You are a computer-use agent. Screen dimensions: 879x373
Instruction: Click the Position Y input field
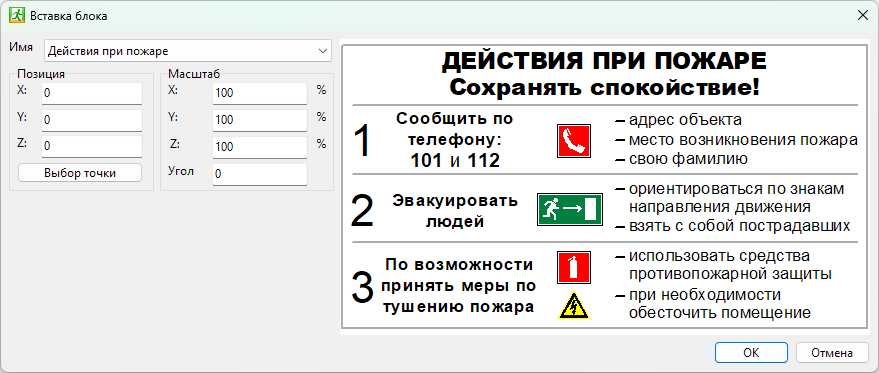coord(92,120)
